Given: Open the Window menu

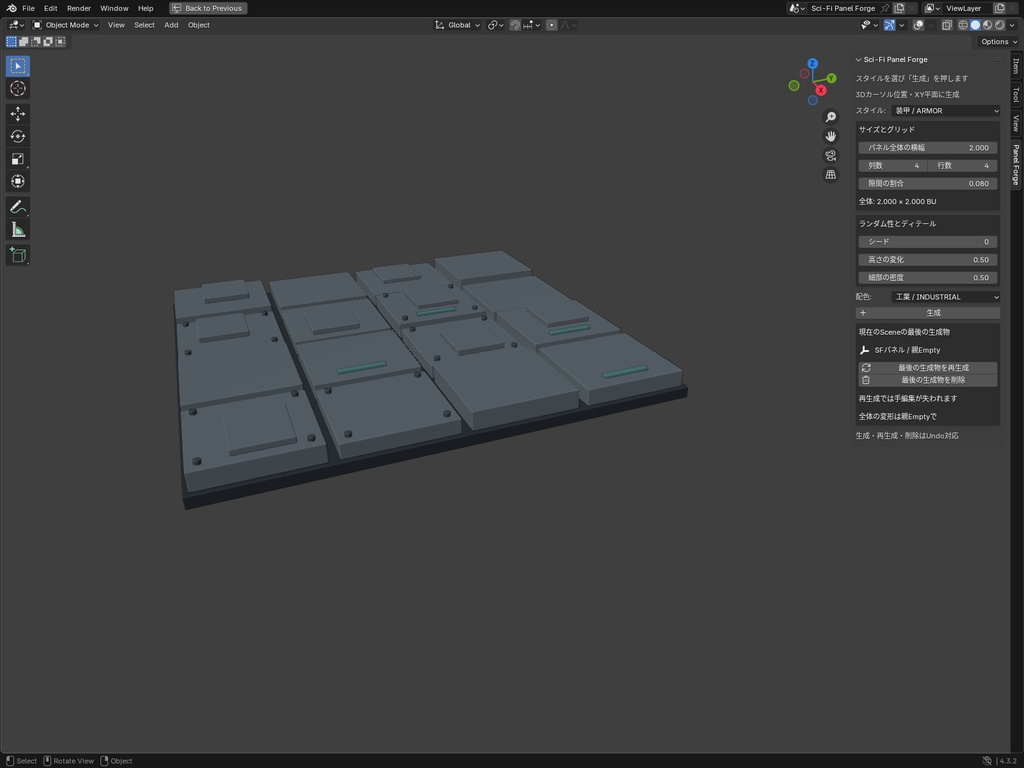Looking at the screenshot, I should pyautogui.click(x=114, y=8).
